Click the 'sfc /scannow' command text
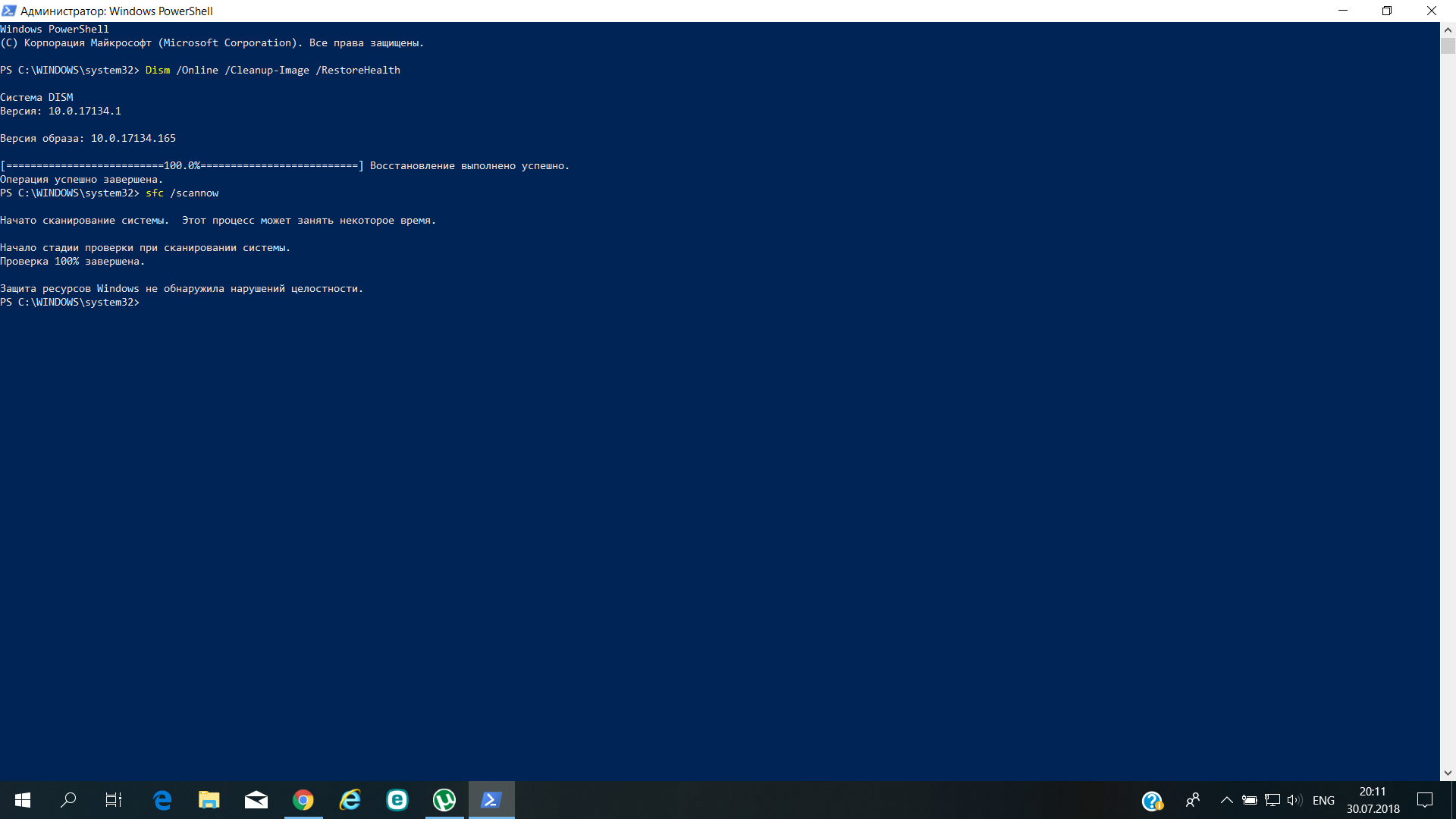Viewport: 1456px width, 819px height. pos(182,193)
